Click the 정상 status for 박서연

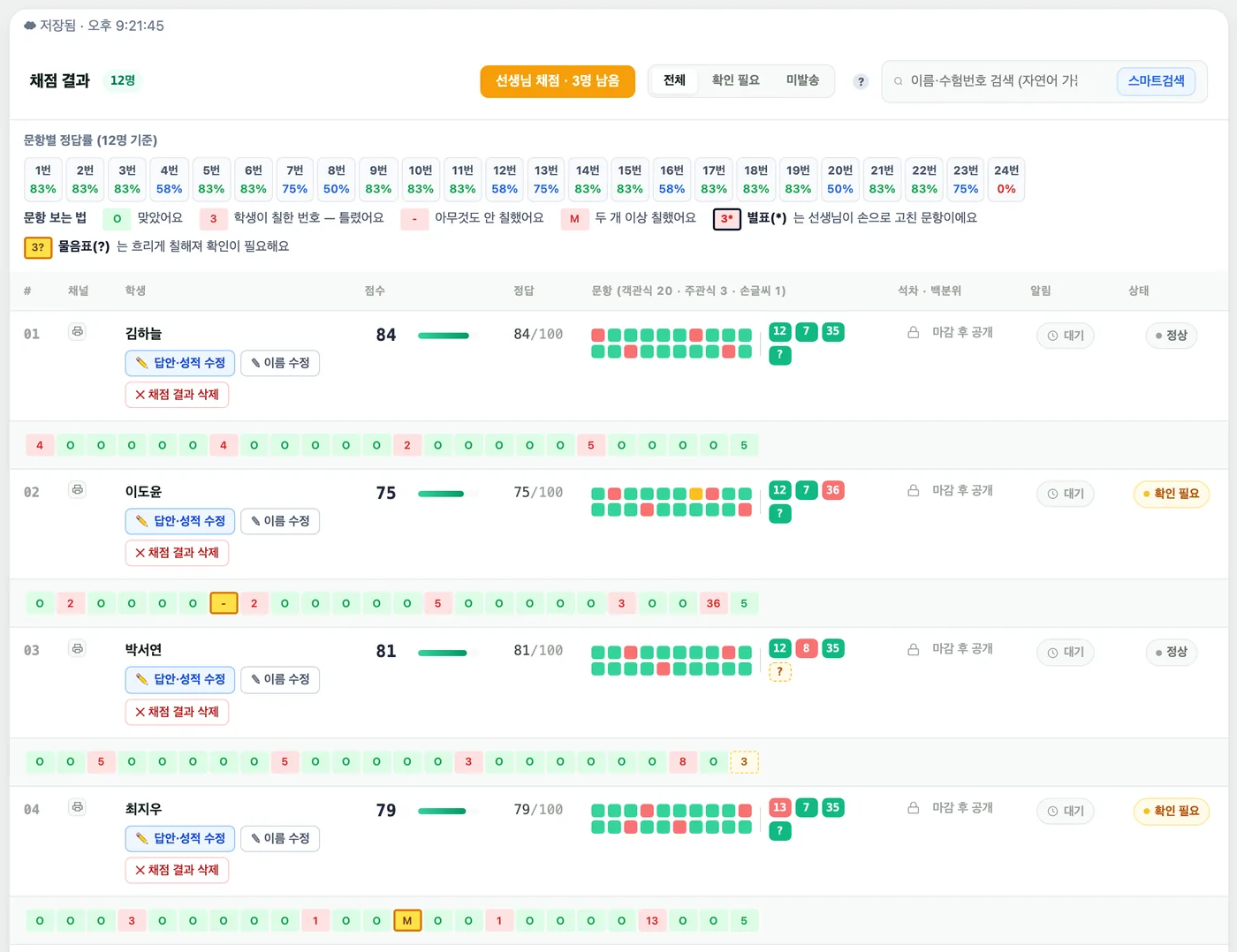point(1171,652)
